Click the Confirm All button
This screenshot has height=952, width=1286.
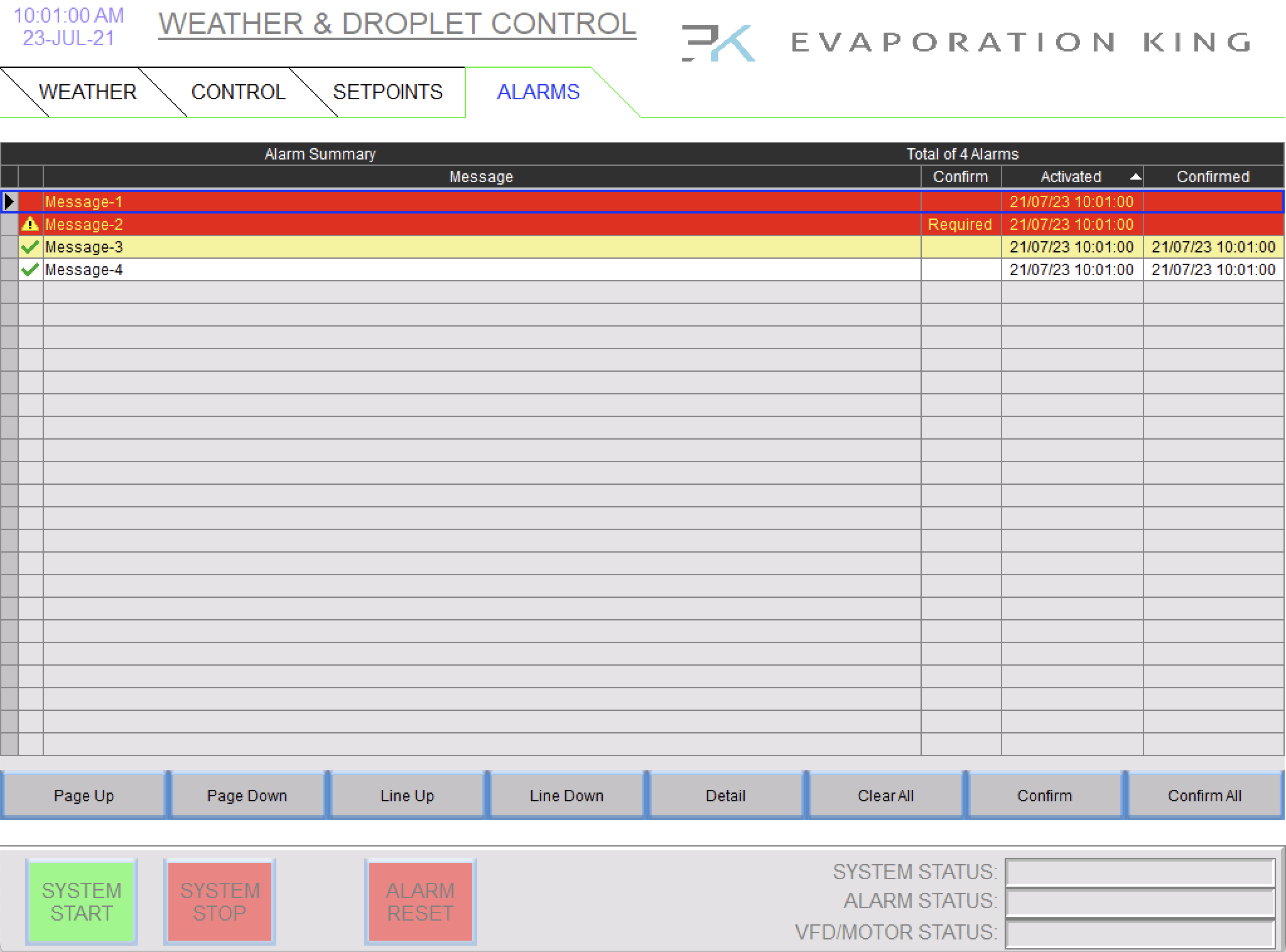(x=1203, y=795)
